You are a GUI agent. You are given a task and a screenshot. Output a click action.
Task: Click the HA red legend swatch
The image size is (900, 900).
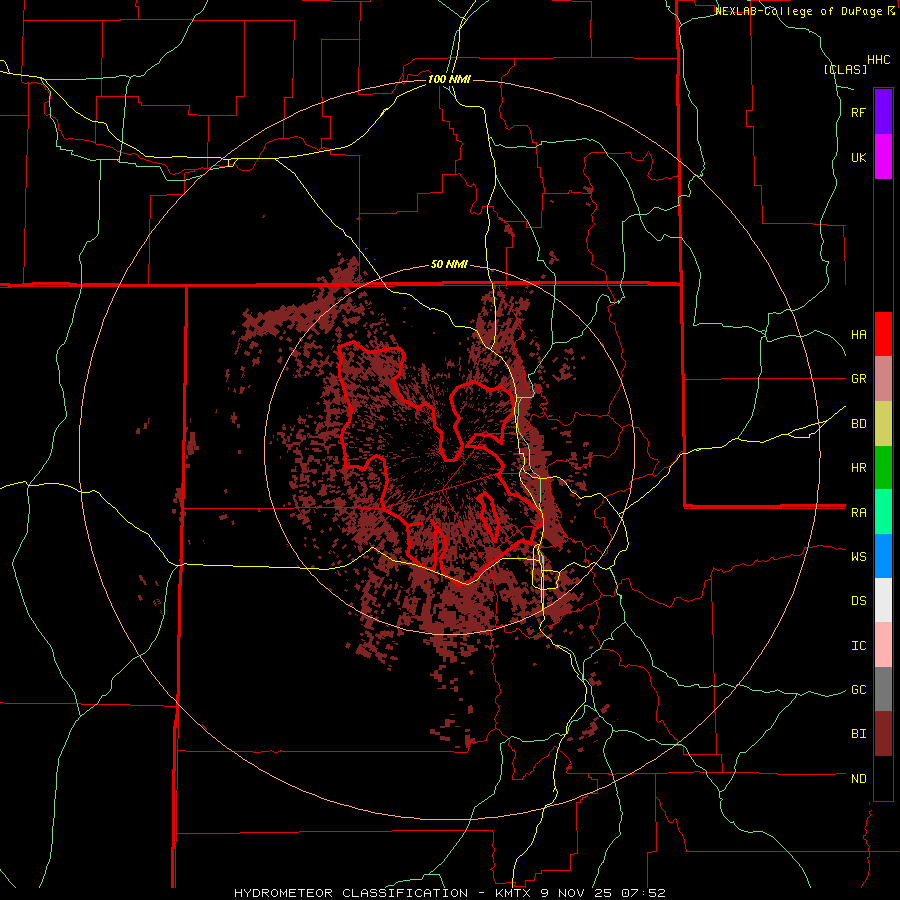883,334
